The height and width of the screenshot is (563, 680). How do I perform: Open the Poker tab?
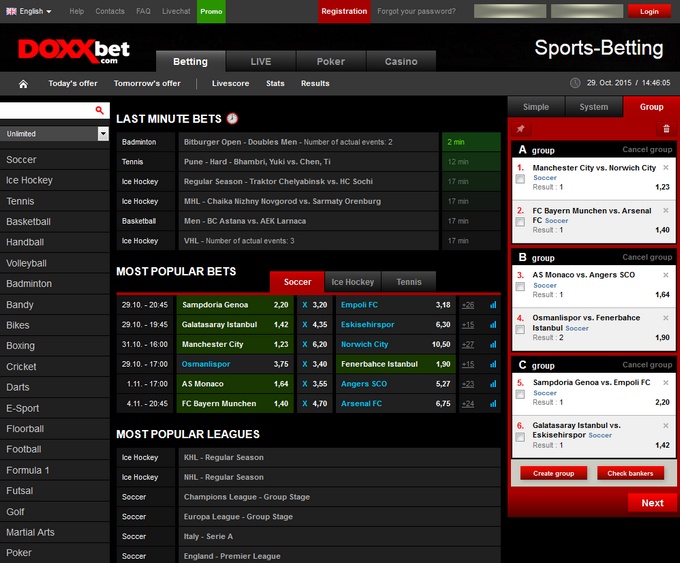pyautogui.click(x=331, y=61)
